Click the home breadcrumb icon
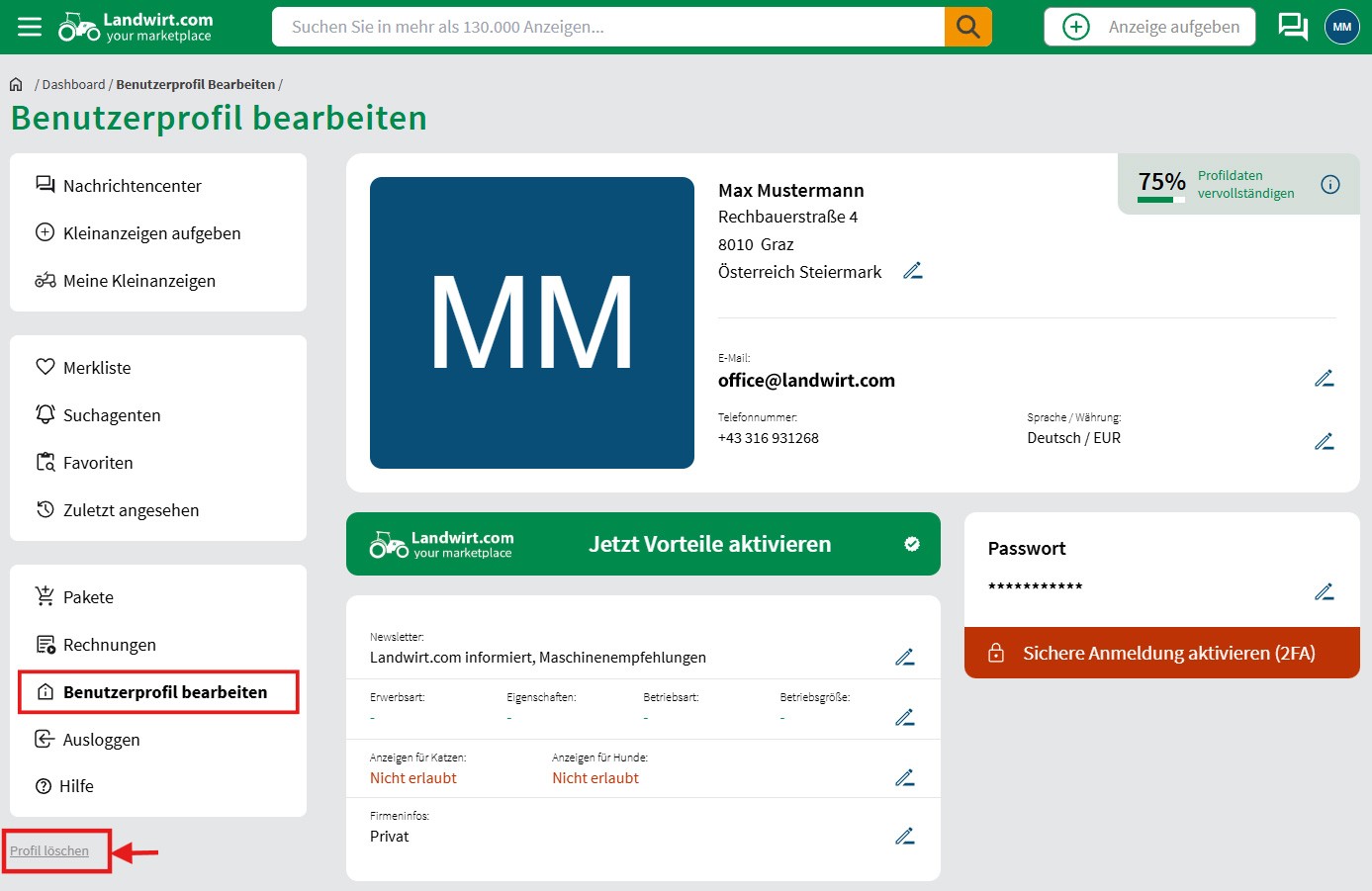Screen dimensions: 1372x891 [x=16, y=85]
